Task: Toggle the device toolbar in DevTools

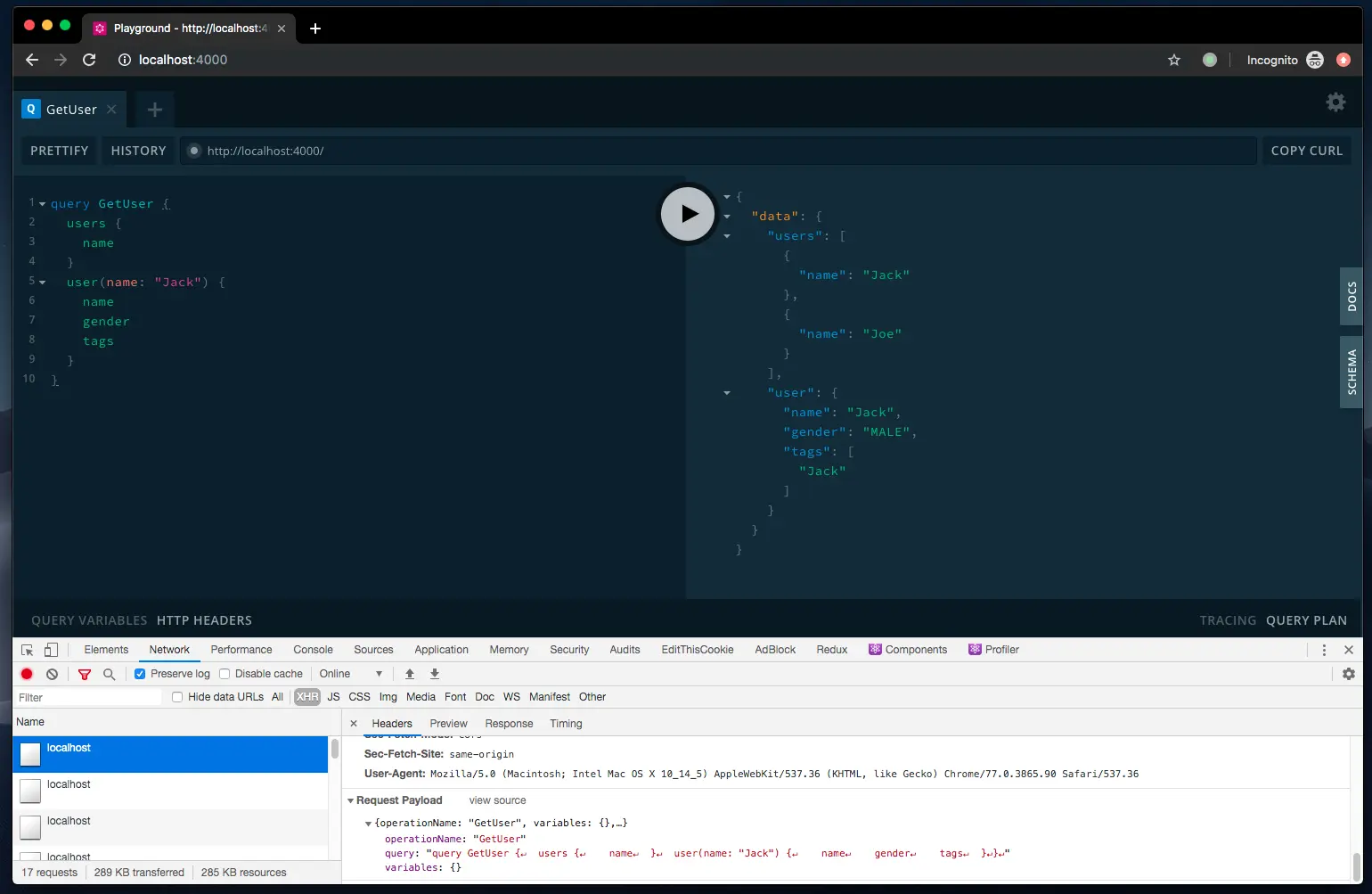Action: point(51,650)
